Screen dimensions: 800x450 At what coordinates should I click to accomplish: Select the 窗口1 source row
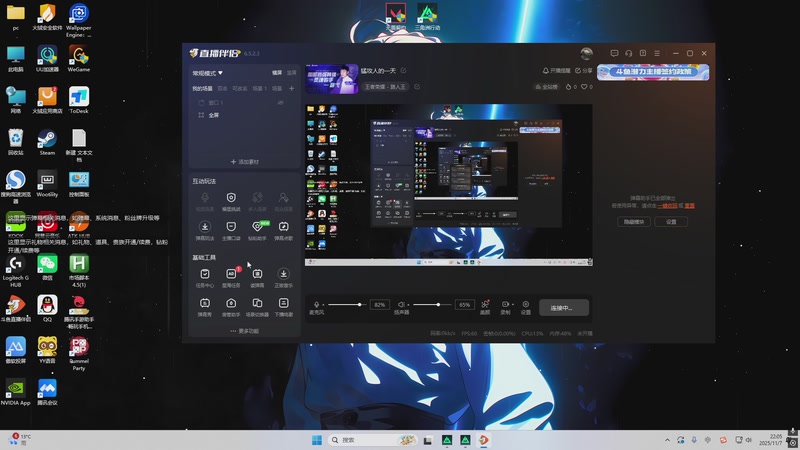tap(243, 103)
